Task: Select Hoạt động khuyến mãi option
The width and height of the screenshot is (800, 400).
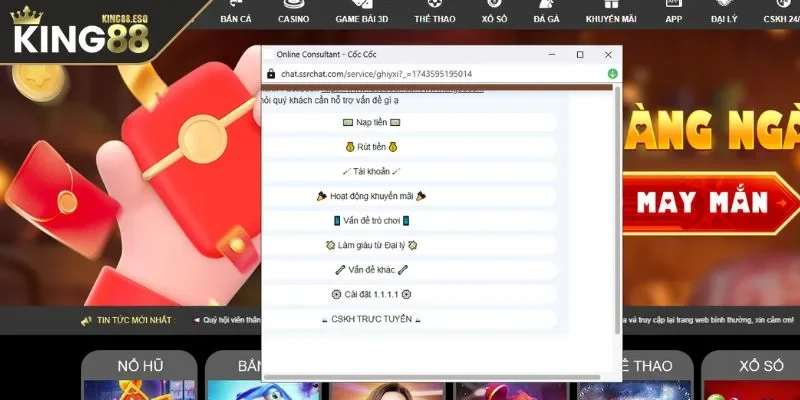Action: point(371,196)
